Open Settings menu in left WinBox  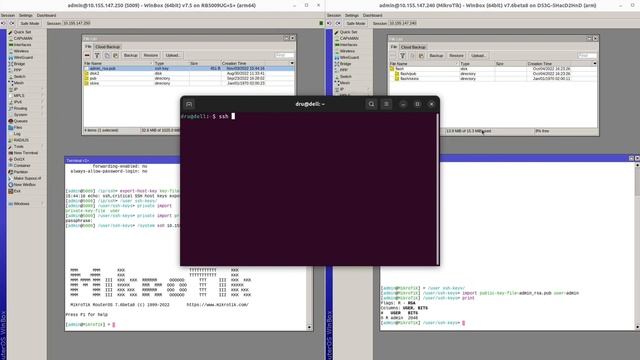click(x=26, y=15)
